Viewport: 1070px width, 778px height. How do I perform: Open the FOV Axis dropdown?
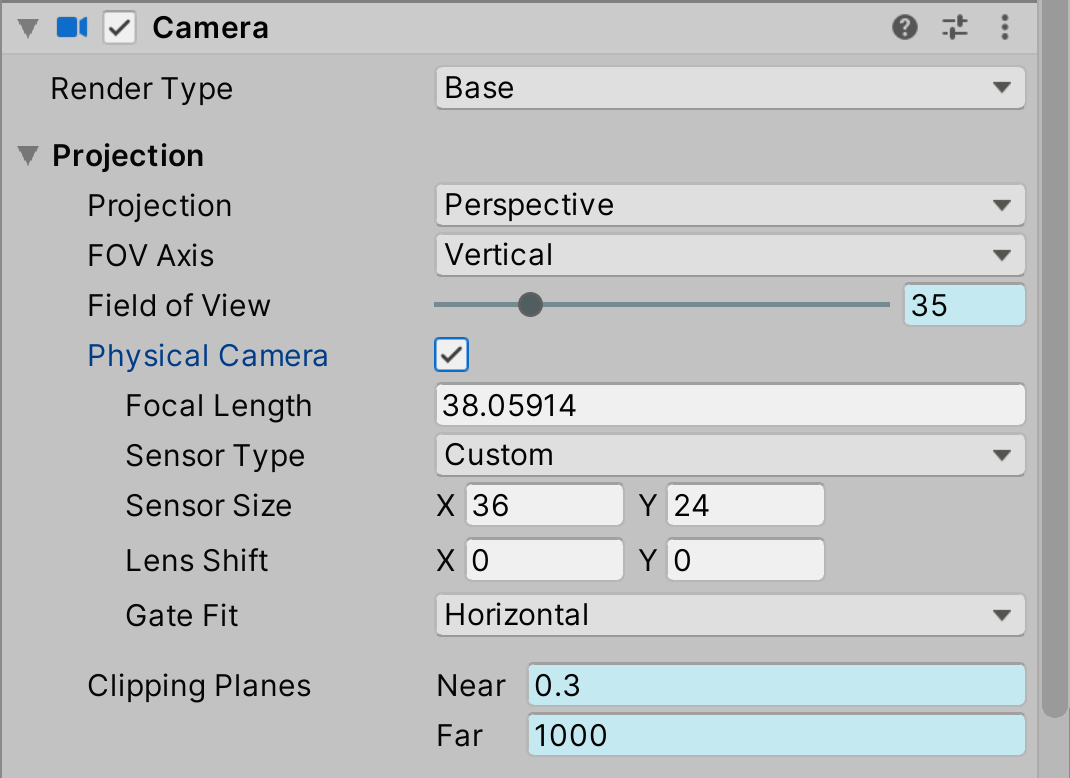point(730,255)
